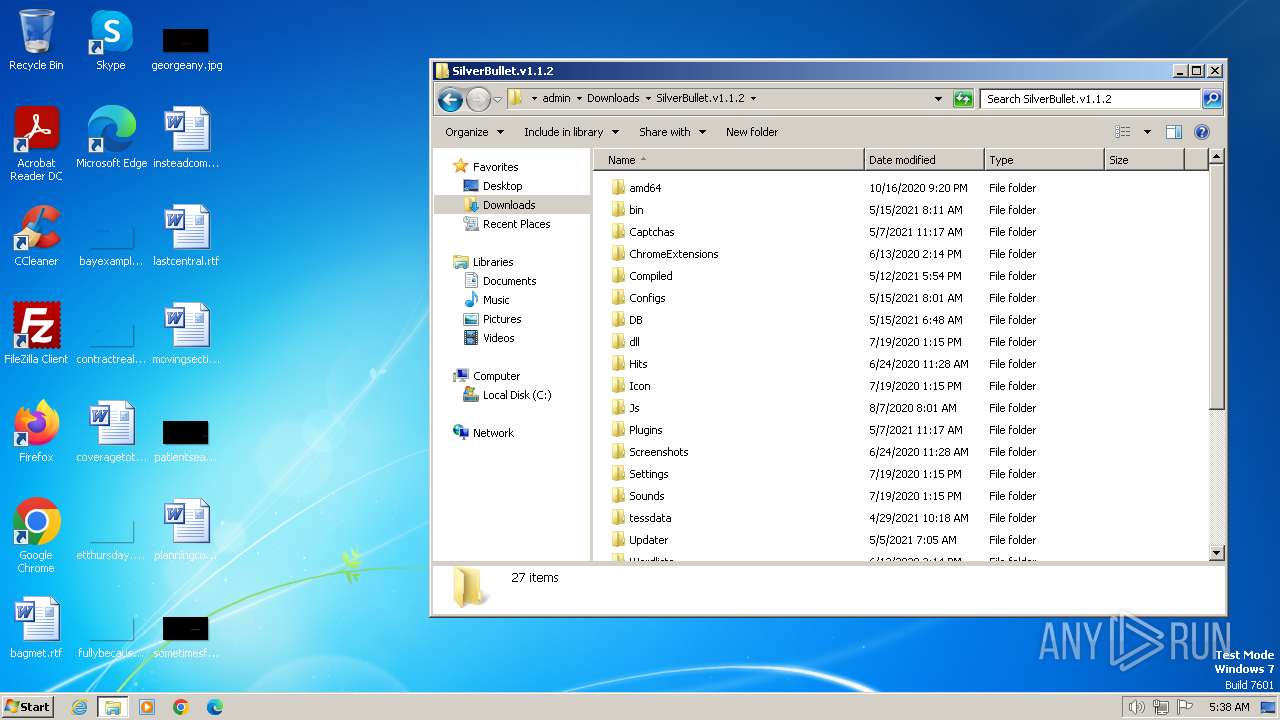Click the file list scrollbar up arrow
Viewport: 1280px width, 720px height.
pyautogui.click(x=1216, y=157)
